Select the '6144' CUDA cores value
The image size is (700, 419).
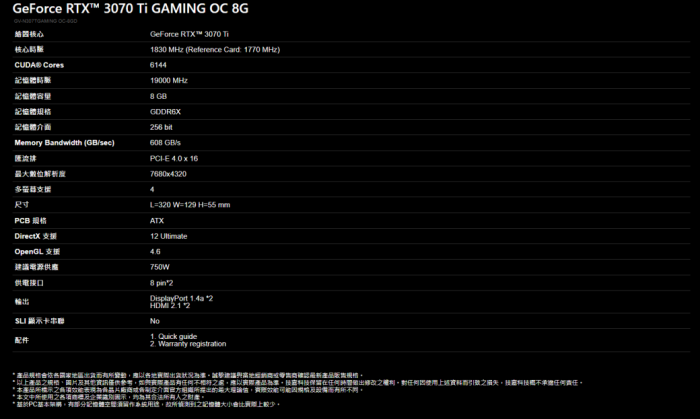(158, 65)
